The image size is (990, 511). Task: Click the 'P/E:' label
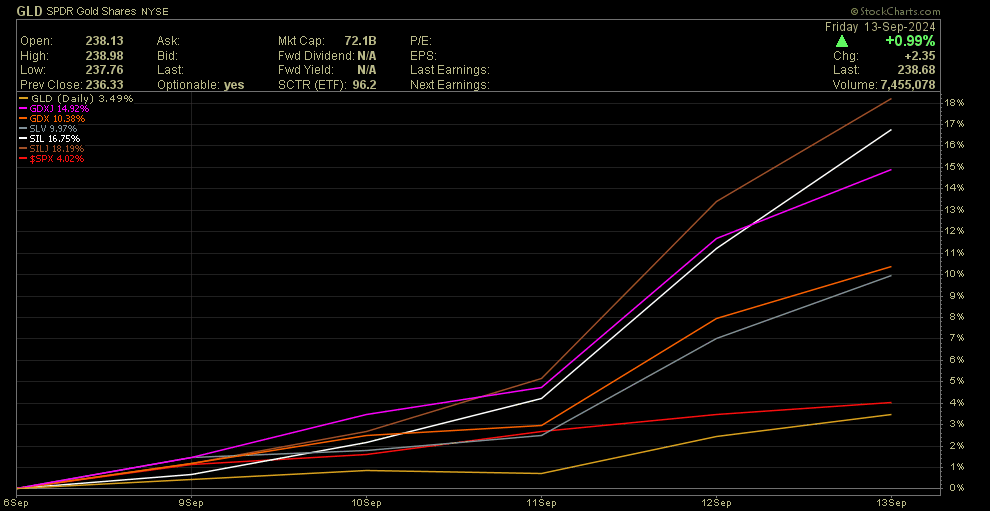[420, 41]
